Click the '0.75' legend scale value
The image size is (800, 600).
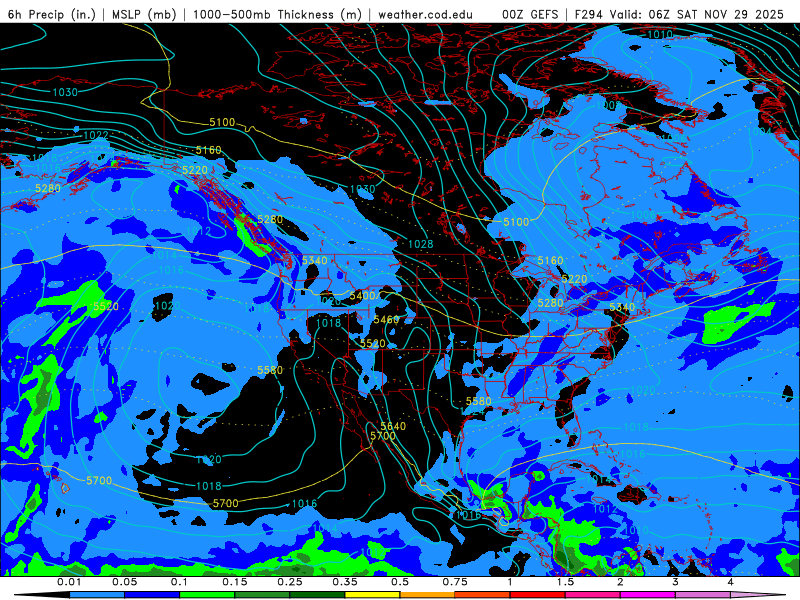[455, 582]
